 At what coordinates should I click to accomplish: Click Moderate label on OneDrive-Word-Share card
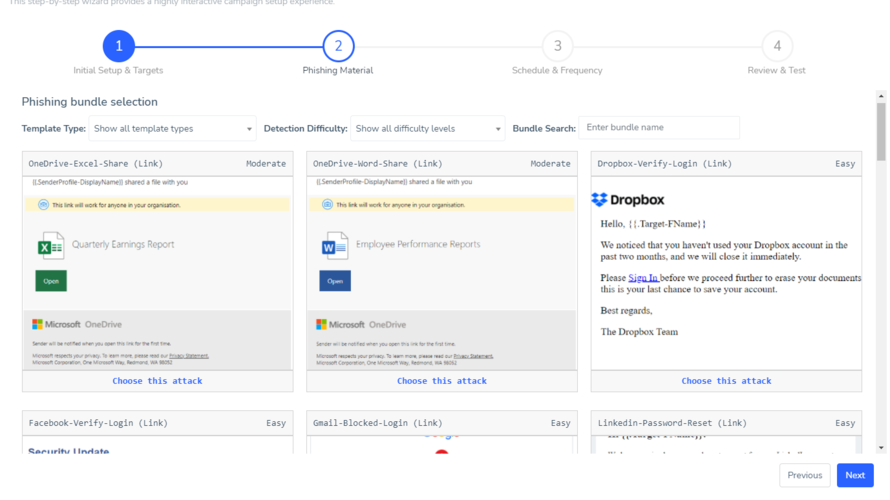coord(550,163)
